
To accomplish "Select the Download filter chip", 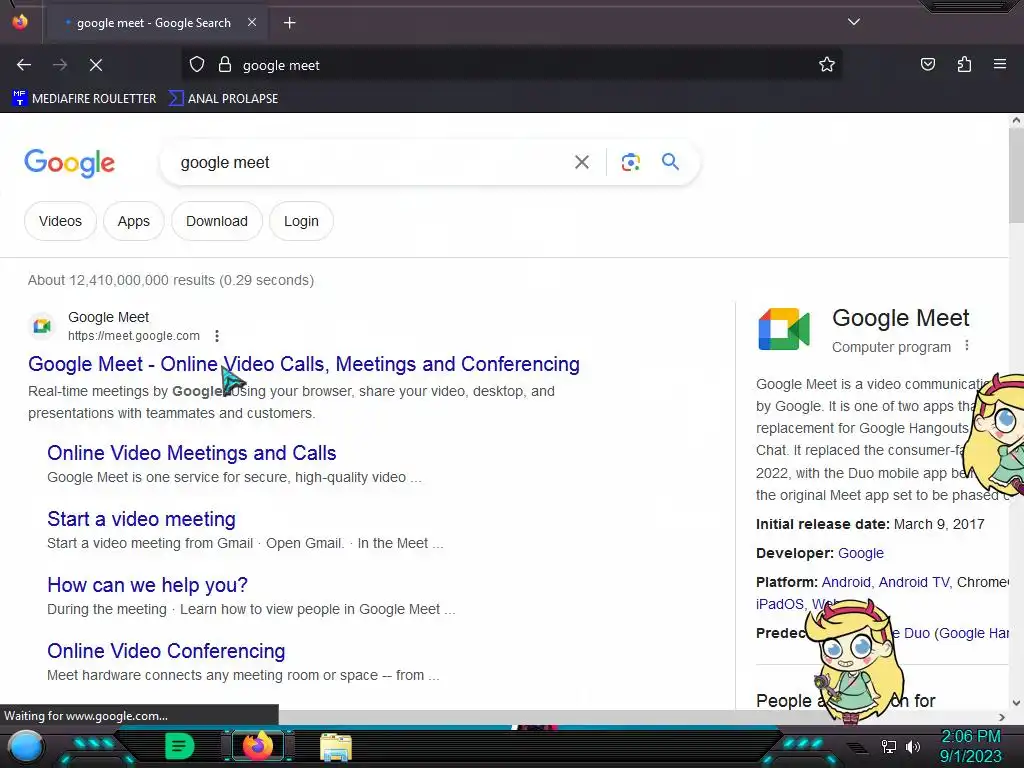I will pos(217,221).
